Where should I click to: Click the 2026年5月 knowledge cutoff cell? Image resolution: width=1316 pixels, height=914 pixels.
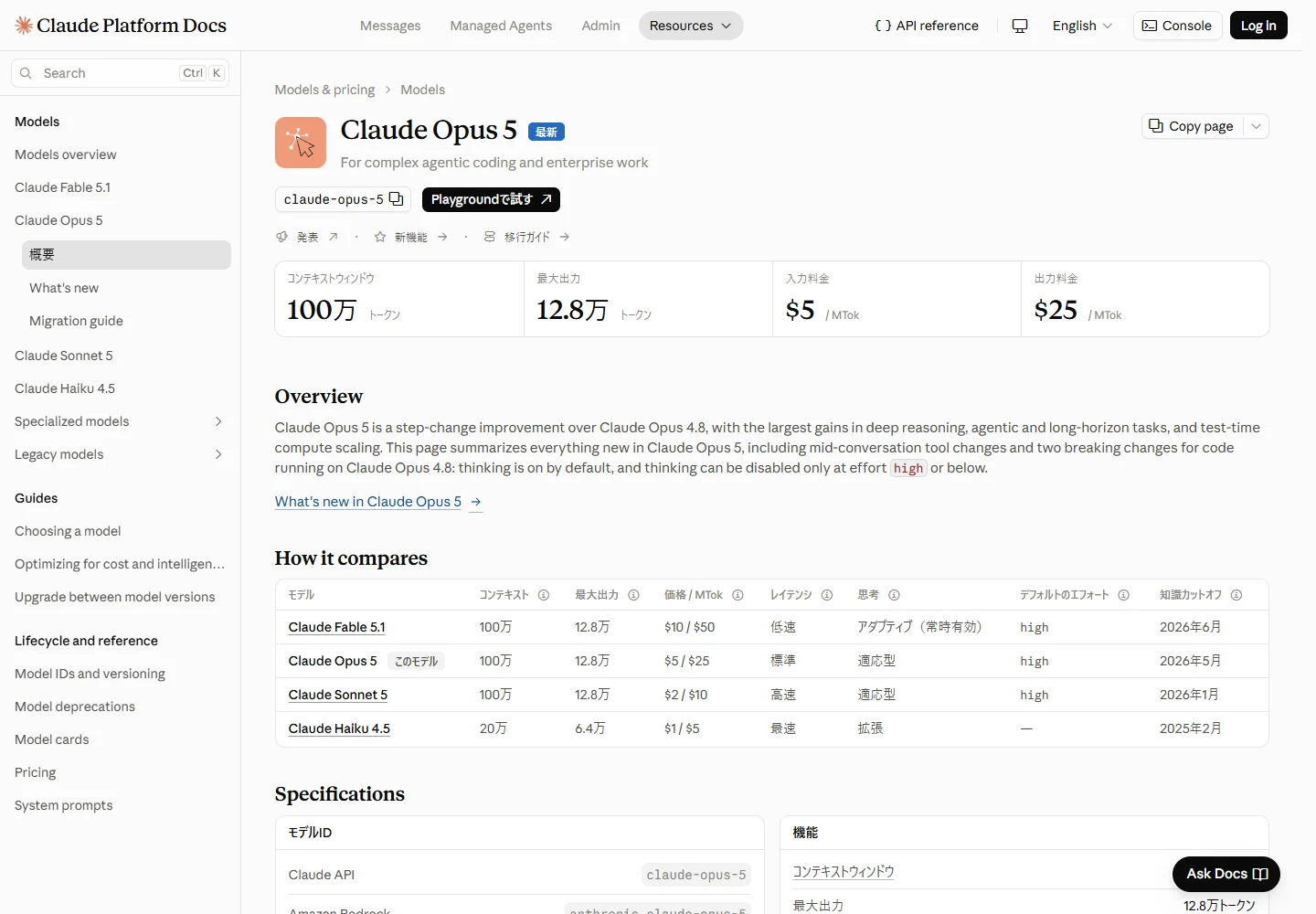click(1190, 661)
